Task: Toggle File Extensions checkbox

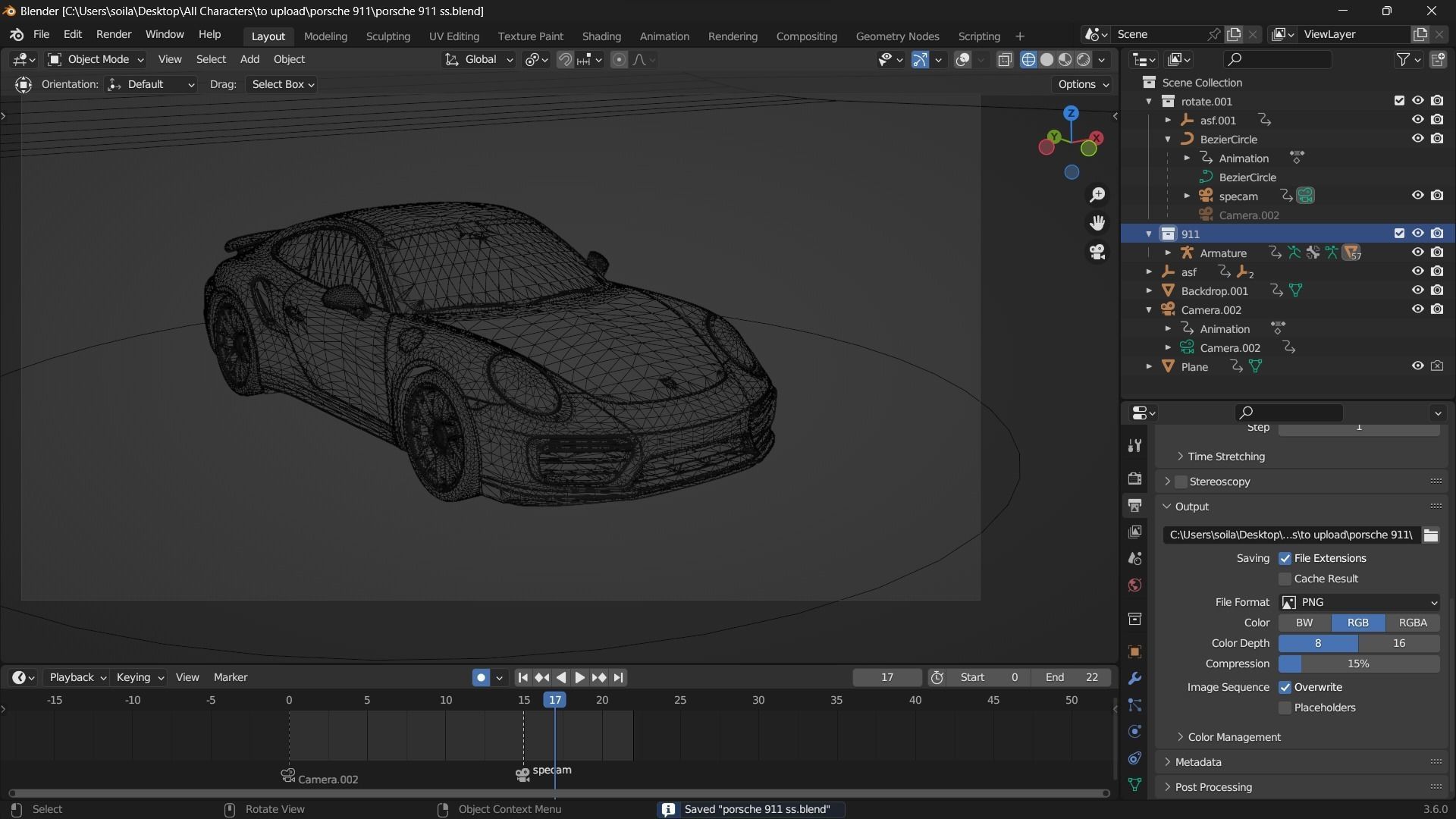Action: click(x=1285, y=559)
